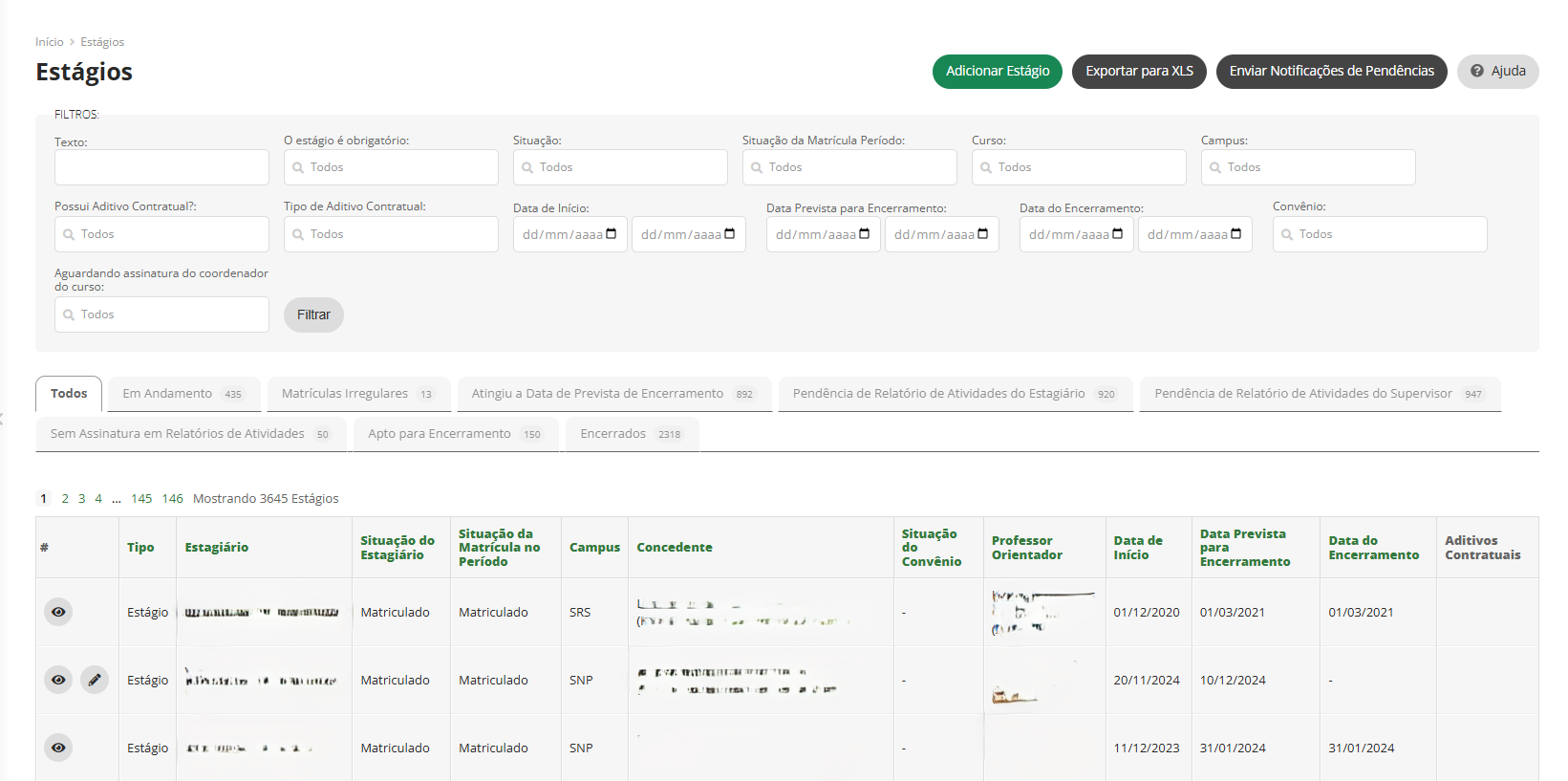This screenshot has height=781, width=1568.
Task: Open calendar picker of first Data de Início field
Action: [612, 234]
